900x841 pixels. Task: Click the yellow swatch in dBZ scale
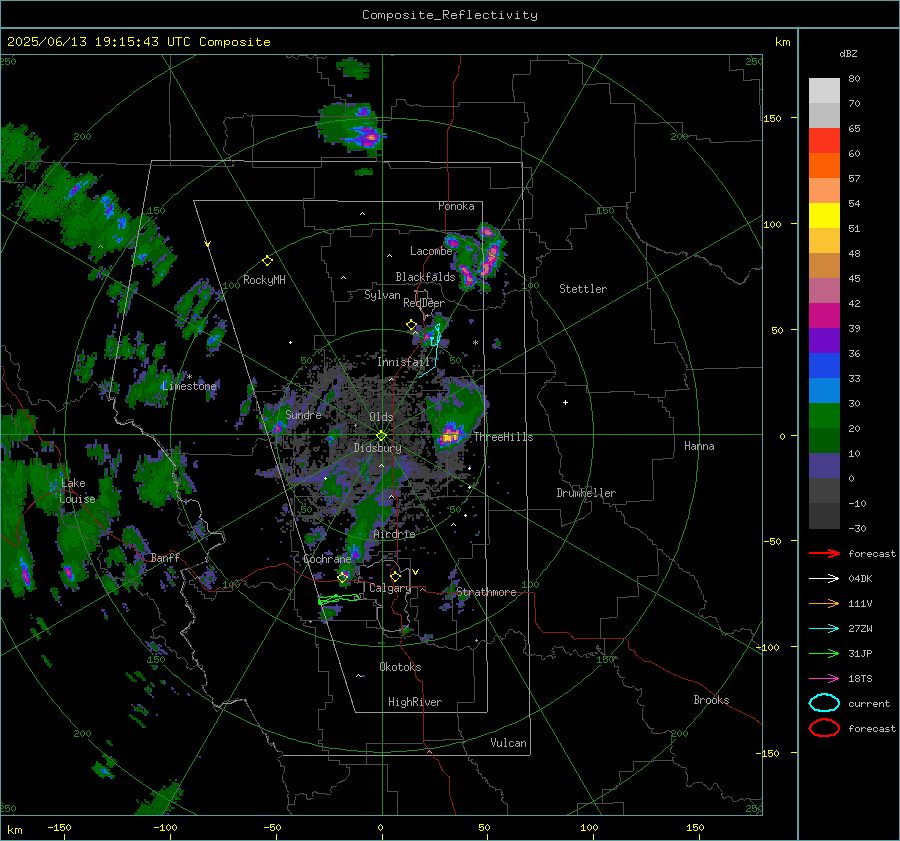[824, 216]
